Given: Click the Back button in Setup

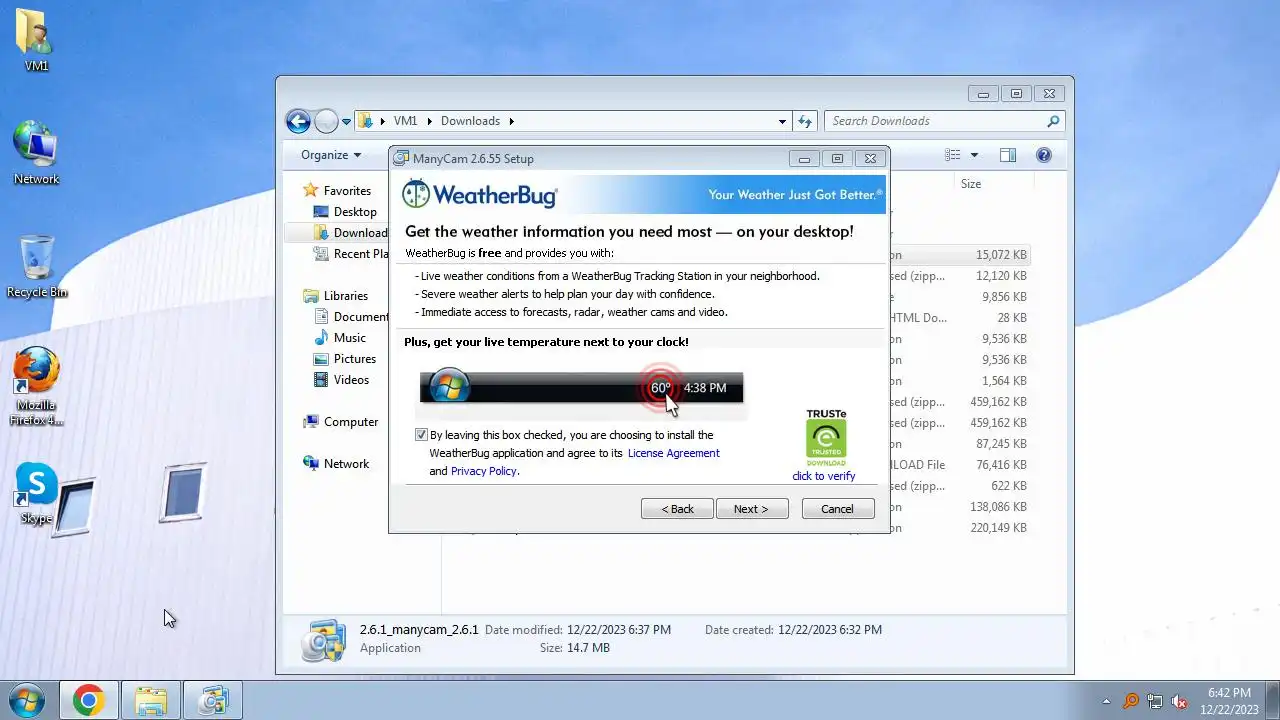Looking at the screenshot, I should pos(677,509).
